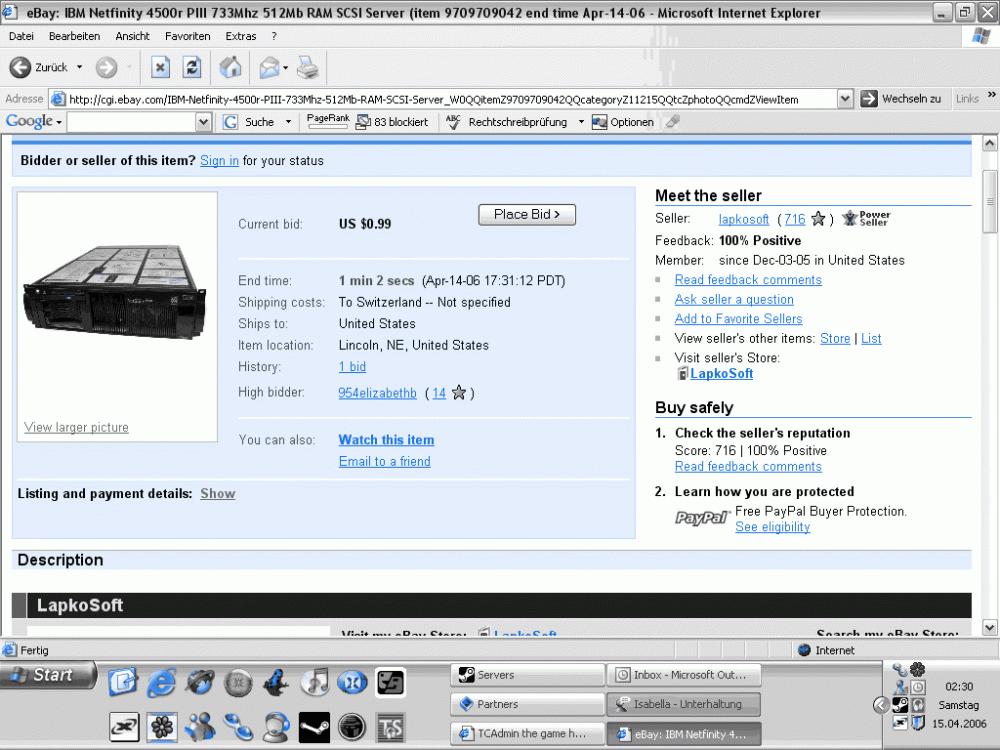Open the mail envelope toolbar icon
The width and height of the screenshot is (1000, 750).
click(x=269, y=67)
